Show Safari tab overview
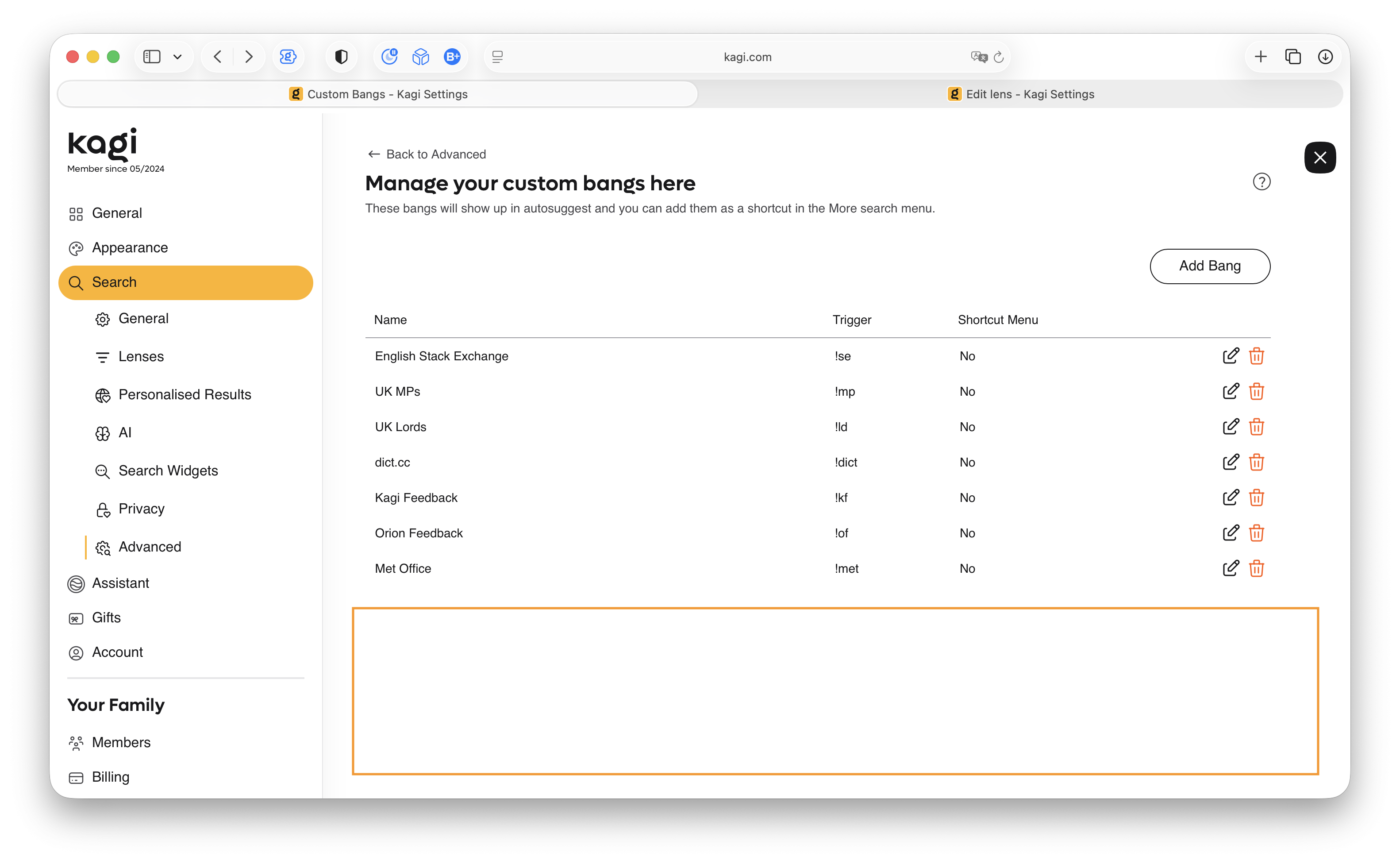This screenshot has width=1400, height=864. click(x=1292, y=57)
